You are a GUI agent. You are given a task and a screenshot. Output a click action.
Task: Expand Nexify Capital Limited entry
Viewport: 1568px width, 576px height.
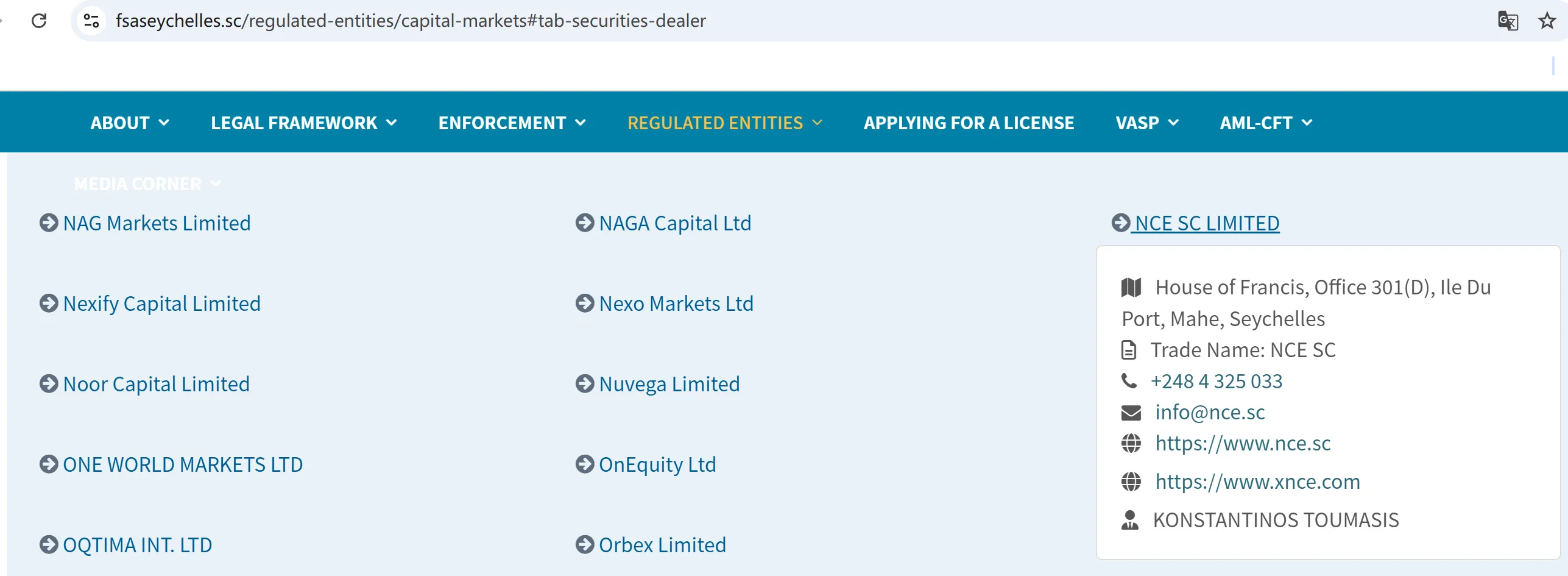(x=161, y=304)
